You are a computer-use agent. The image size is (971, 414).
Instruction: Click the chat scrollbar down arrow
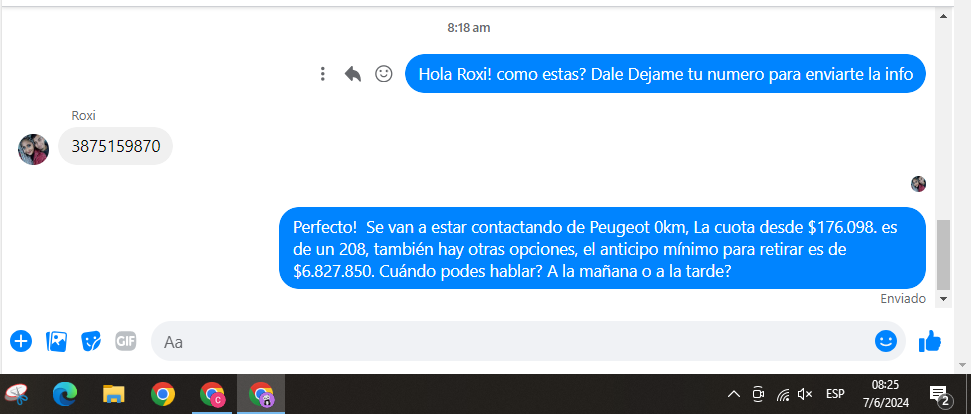tap(943, 299)
